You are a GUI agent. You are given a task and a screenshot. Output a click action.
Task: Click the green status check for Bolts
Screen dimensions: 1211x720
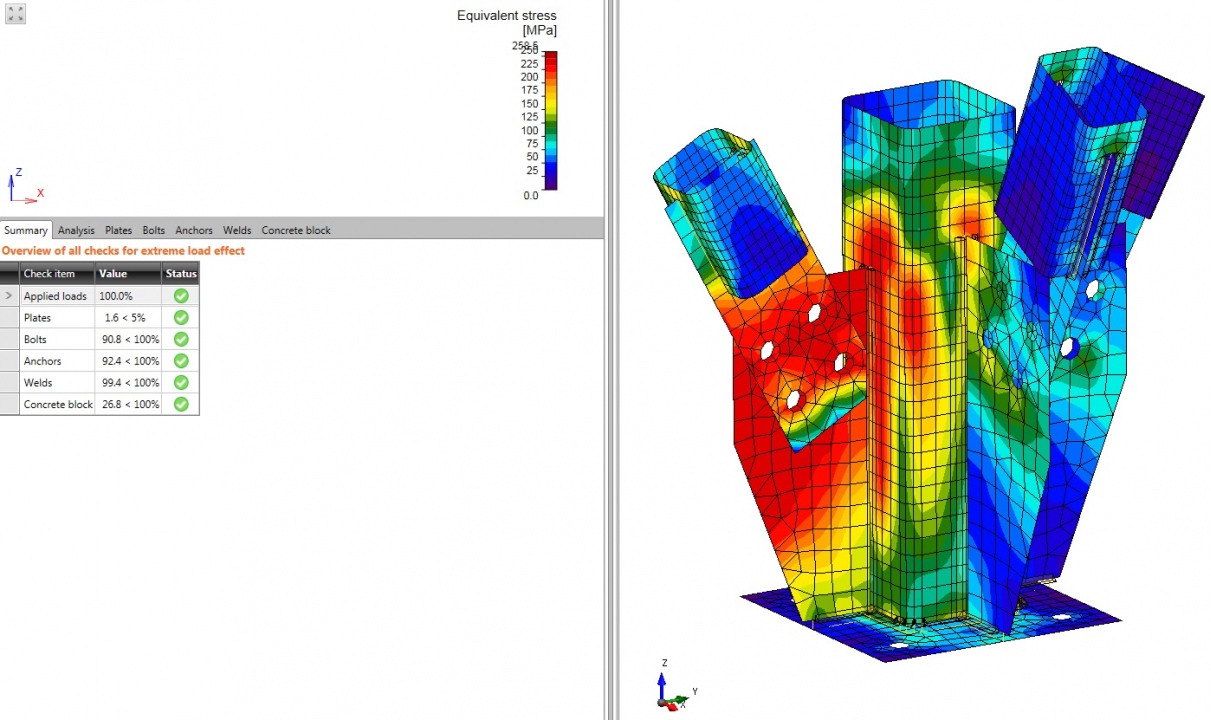(181, 340)
